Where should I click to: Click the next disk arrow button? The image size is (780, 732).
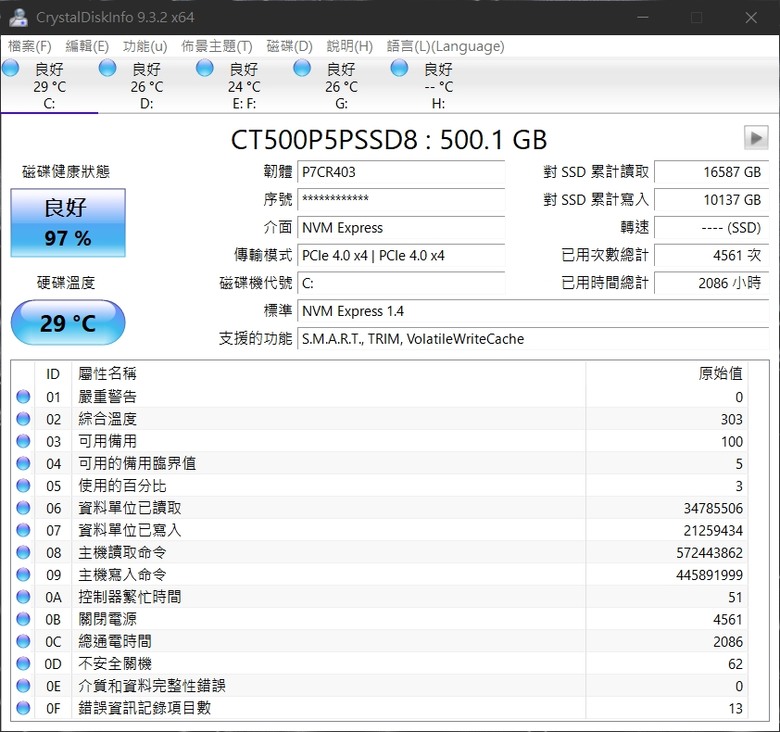(756, 138)
